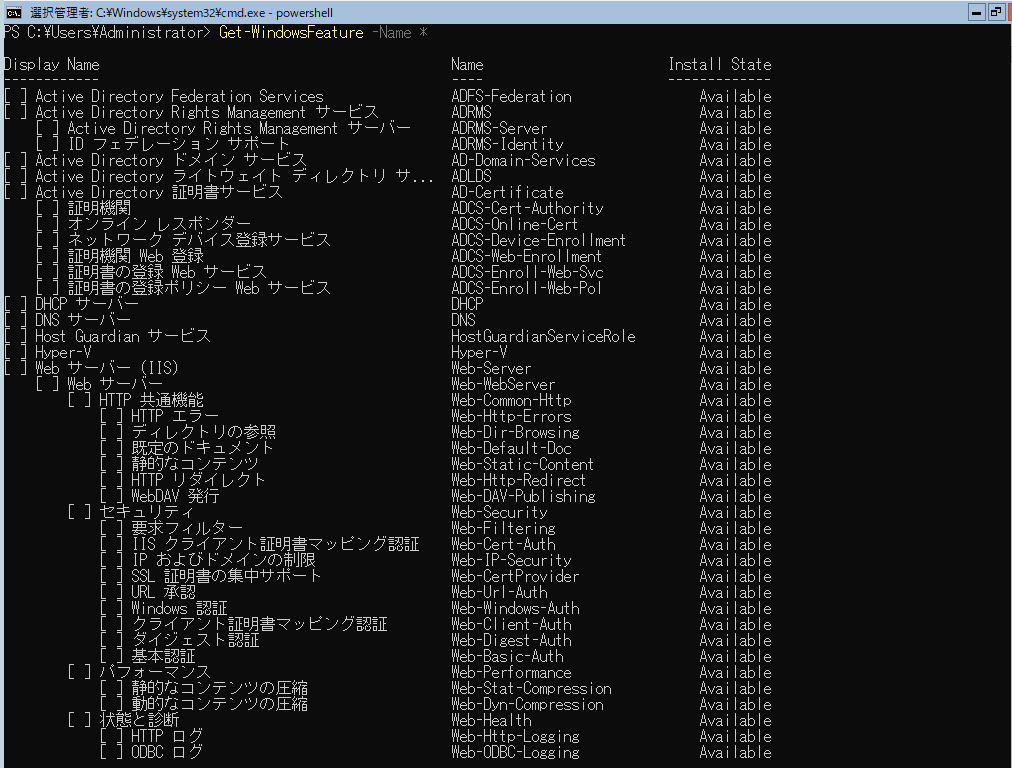
Task: Click the Web-Cert-Auth feature name
Action: coord(503,544)
